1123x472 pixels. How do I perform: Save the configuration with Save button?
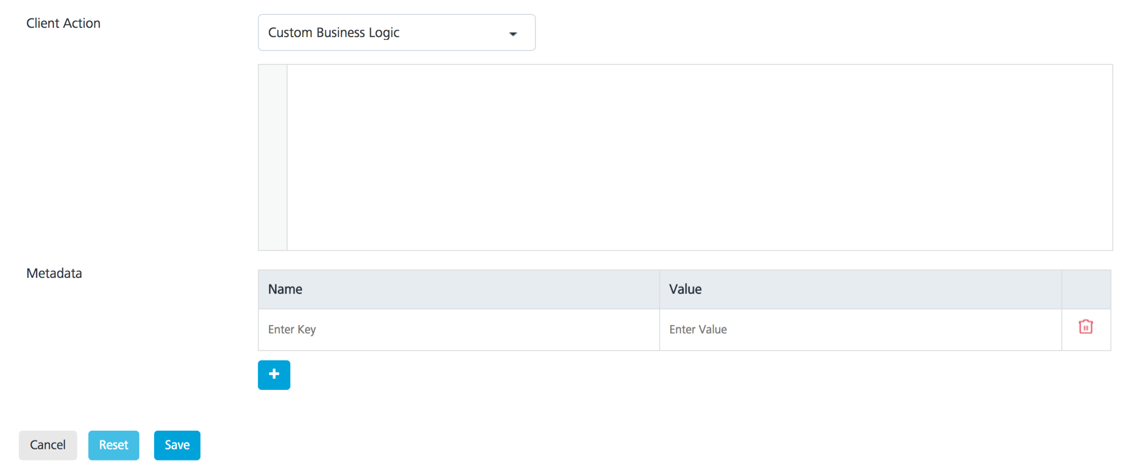point(177,445)
